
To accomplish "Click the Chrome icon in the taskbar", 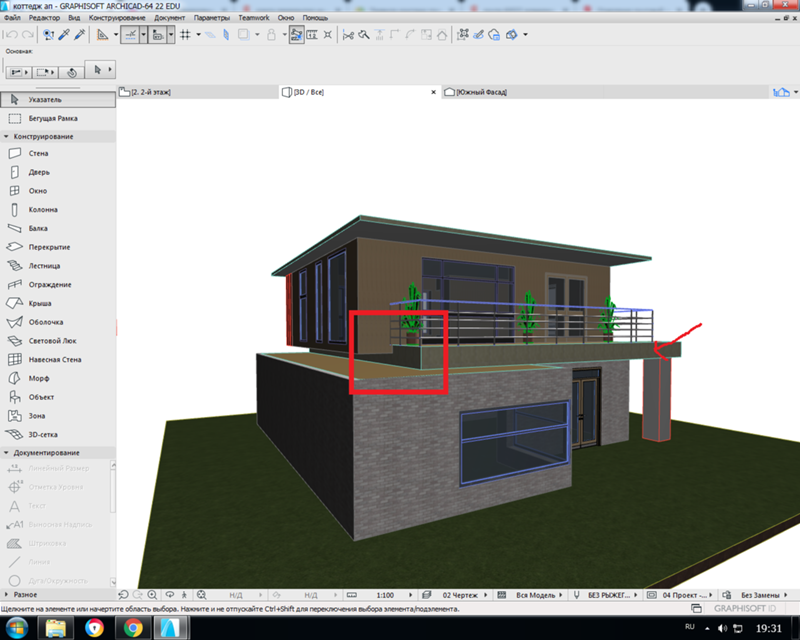I will 131,626.
